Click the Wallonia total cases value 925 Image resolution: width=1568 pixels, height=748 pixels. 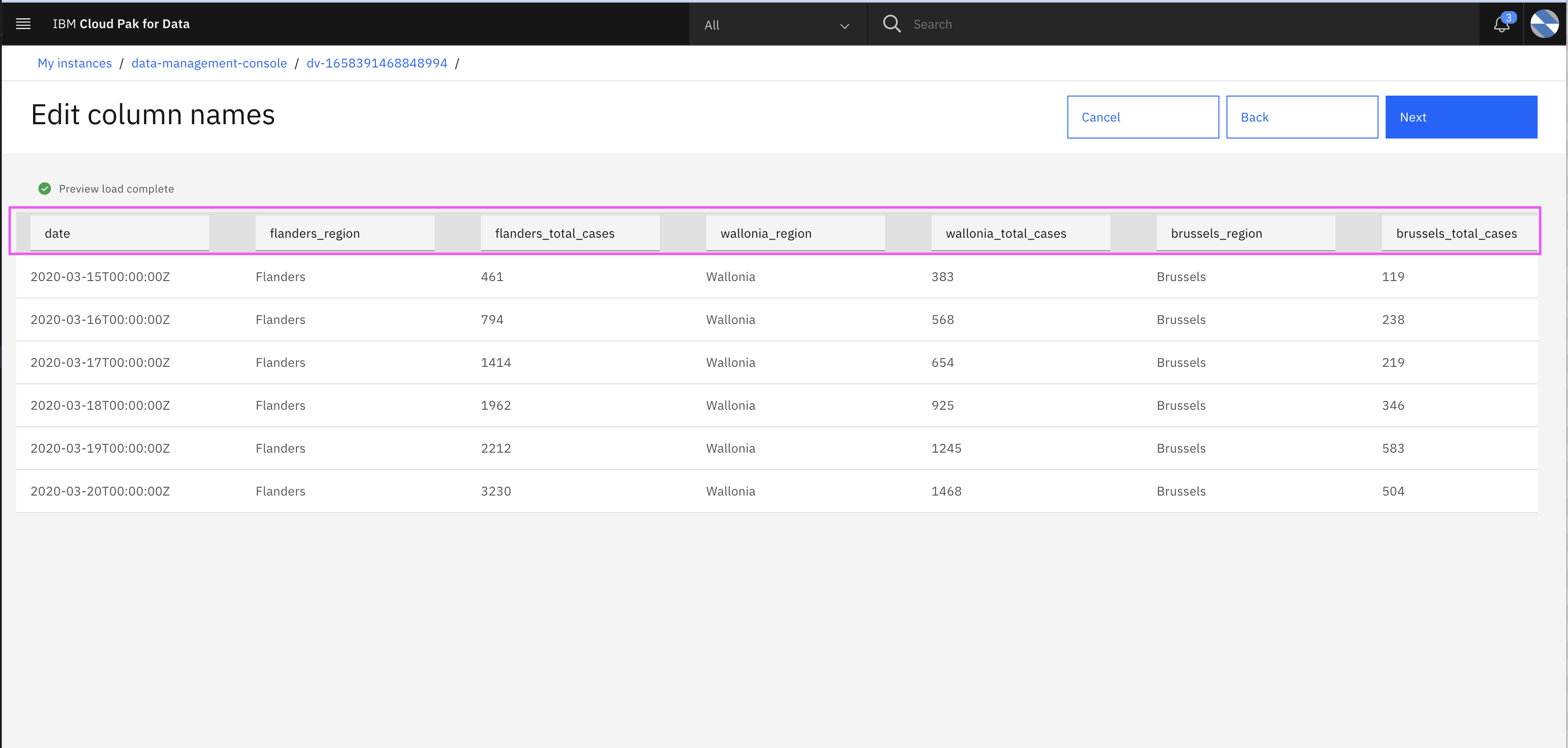[943, 405]
